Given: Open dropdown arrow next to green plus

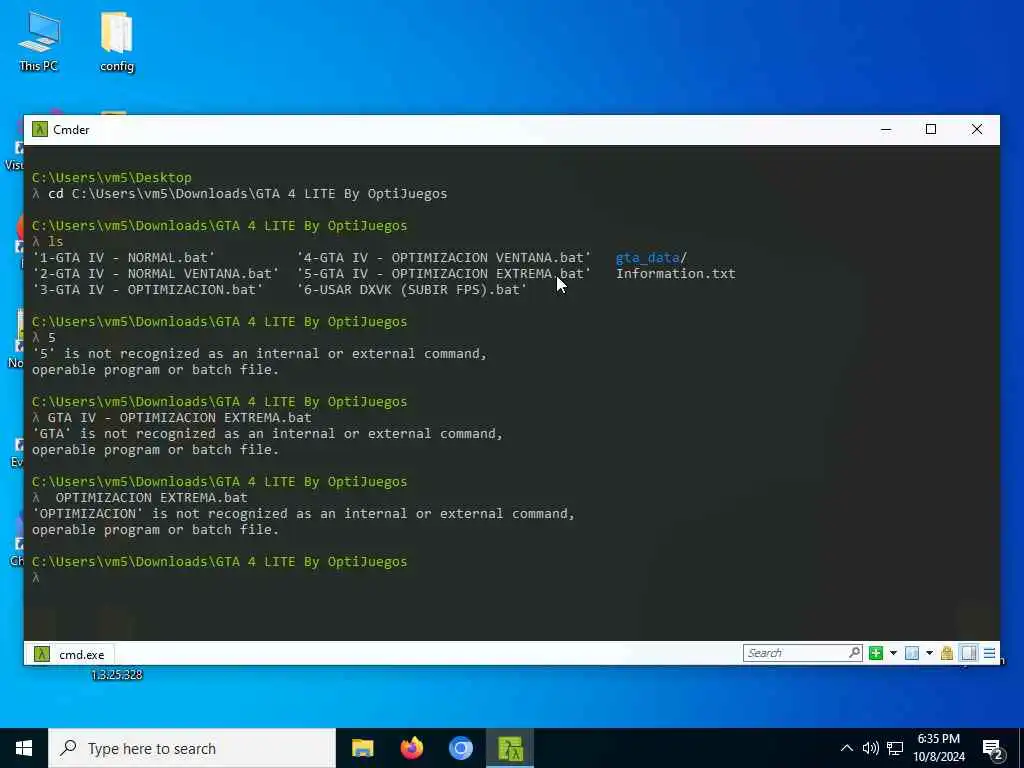Looking at the screenshot, I should click(x=893, y=653).
